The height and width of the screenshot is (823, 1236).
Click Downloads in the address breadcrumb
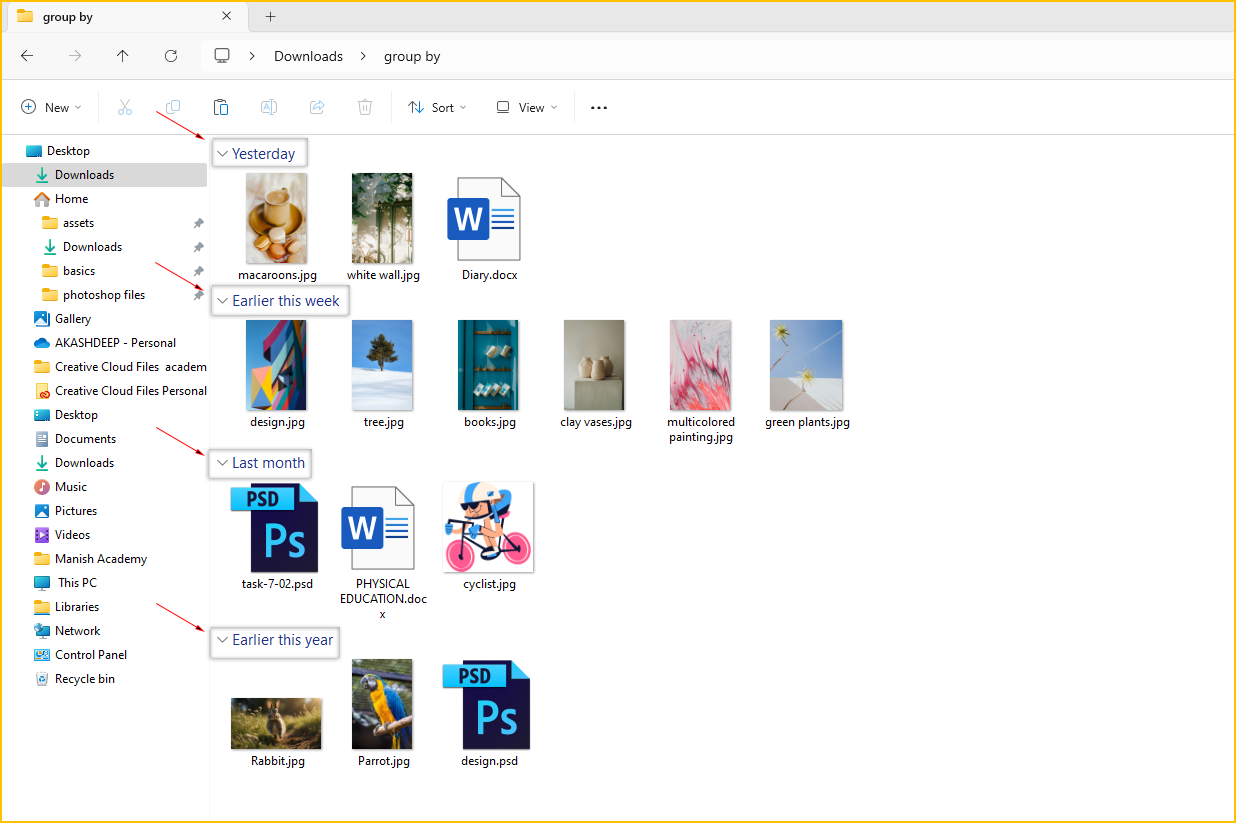point(308,56)
